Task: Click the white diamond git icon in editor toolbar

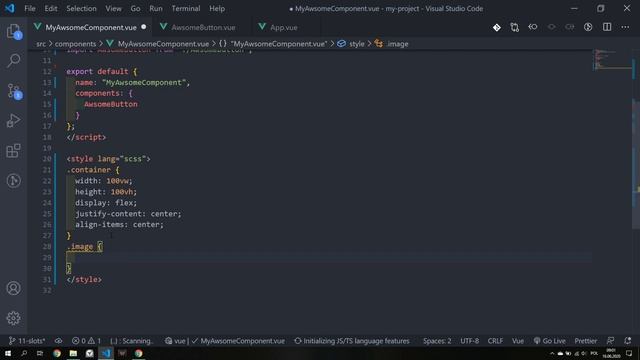Action: coord(497,27)
